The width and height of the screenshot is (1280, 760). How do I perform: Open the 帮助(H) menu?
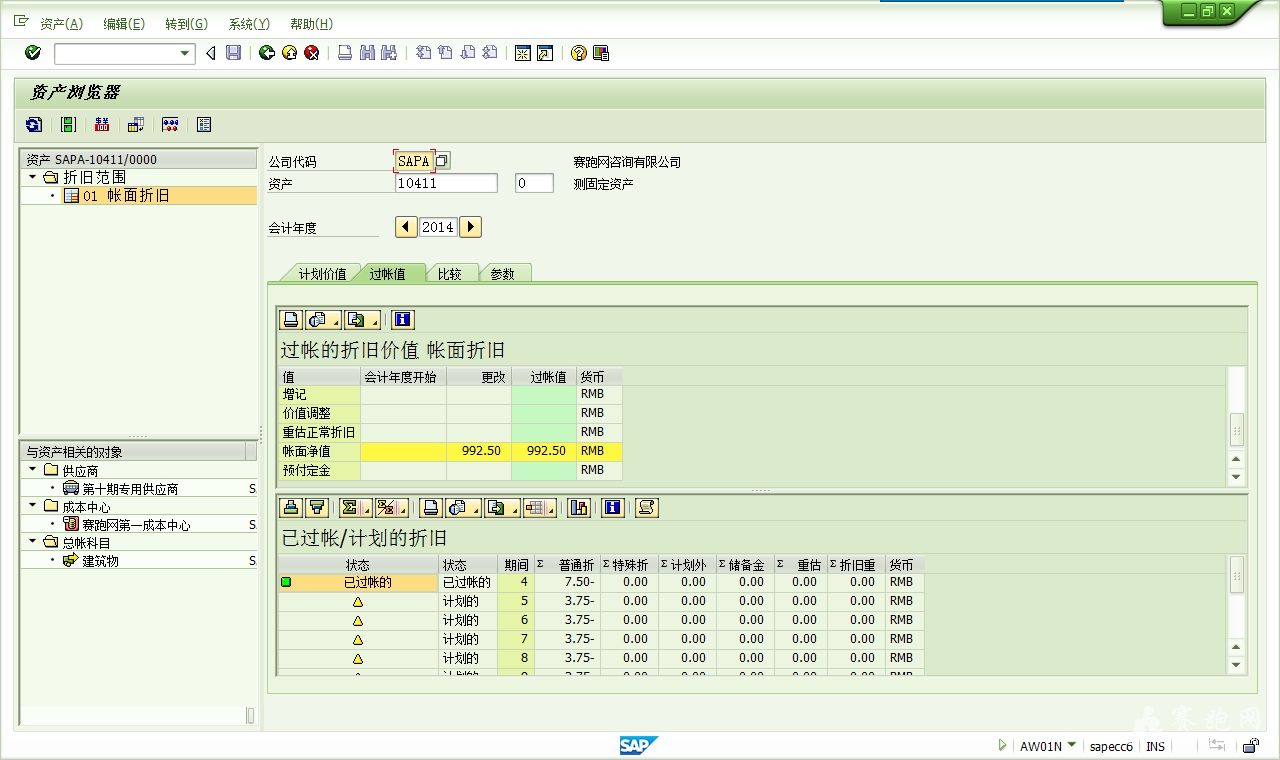[x=311, y=24]
